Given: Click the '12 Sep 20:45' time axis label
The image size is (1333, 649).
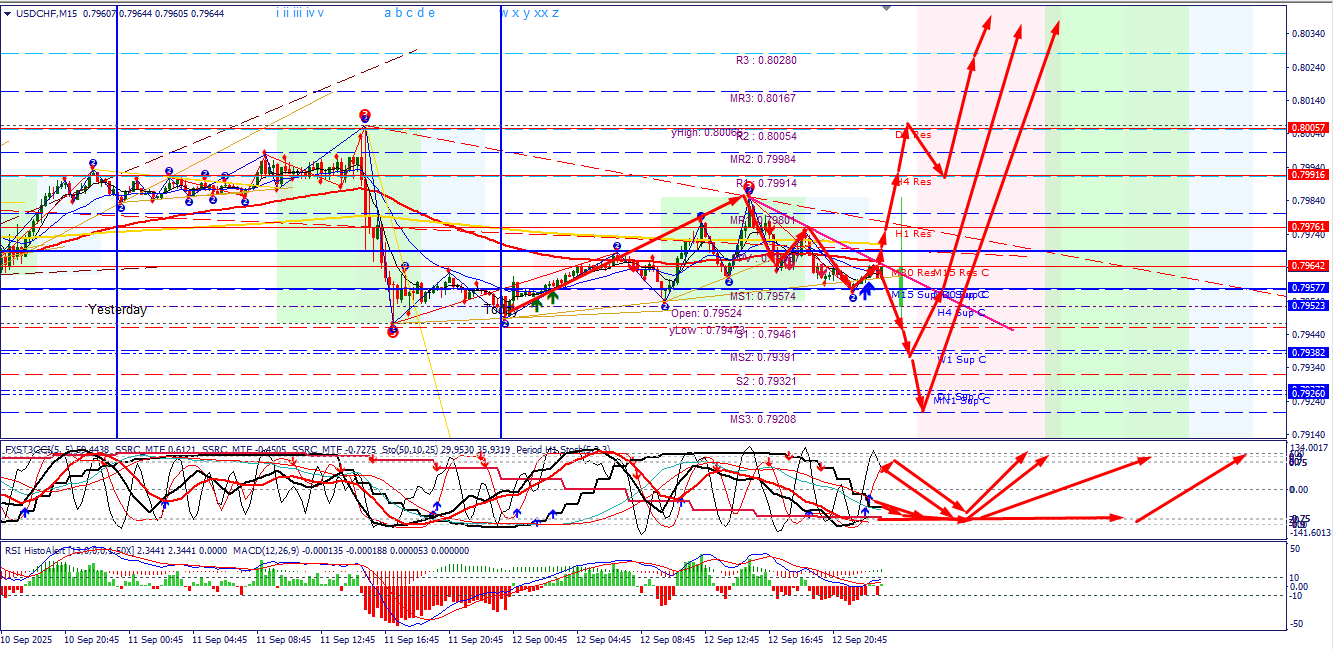Looking at the screenshot, I should (859, 638).
